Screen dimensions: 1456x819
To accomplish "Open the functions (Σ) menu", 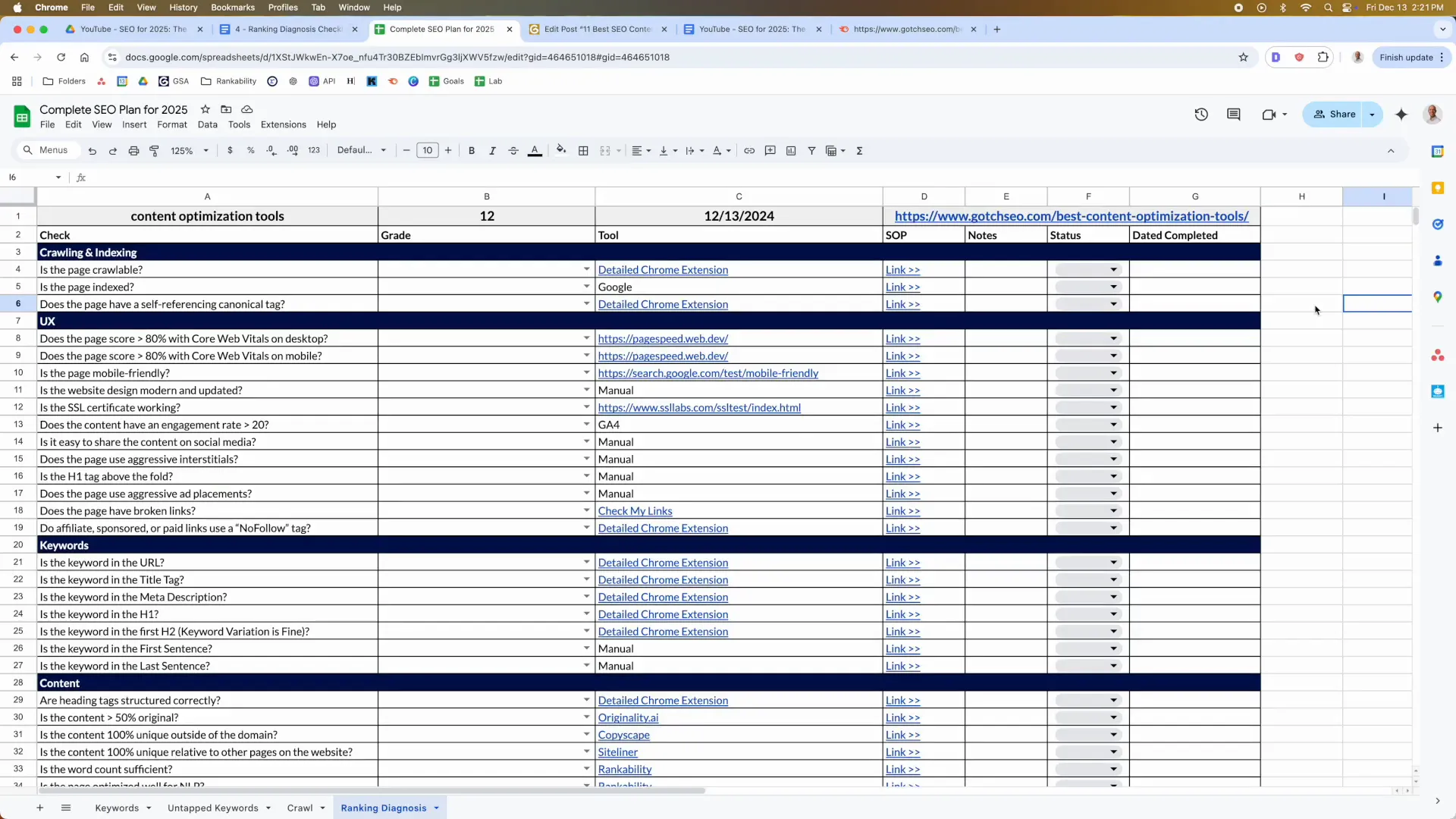I will 859,150.
